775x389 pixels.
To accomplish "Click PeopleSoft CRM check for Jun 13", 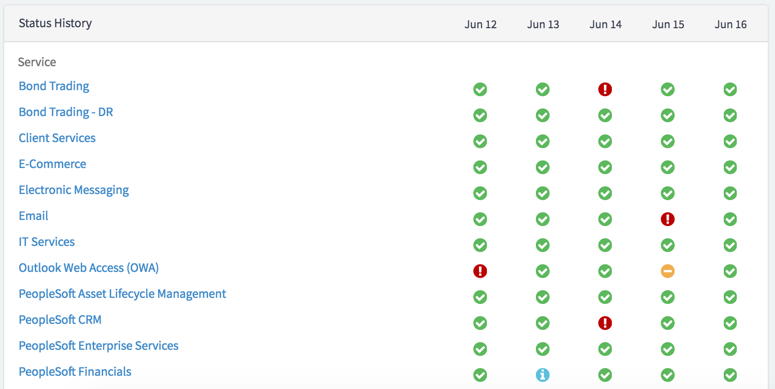I will point(543,323).
